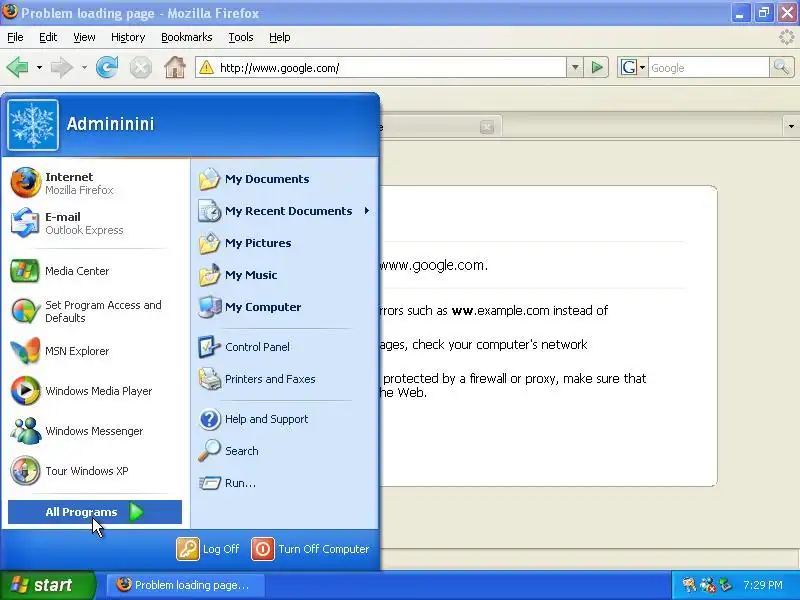Open Windows Messenger
Screen dimensions: 800x600
(95, 431)
